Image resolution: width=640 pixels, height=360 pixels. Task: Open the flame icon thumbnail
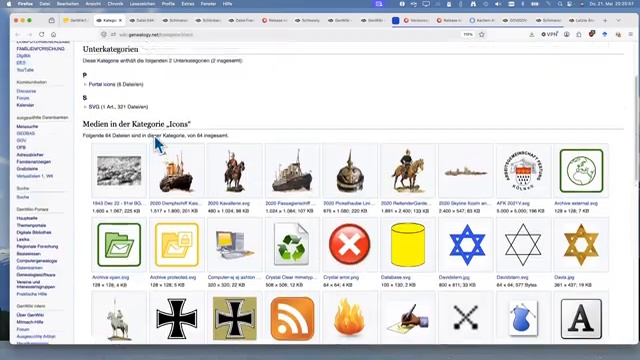(350, 318)
